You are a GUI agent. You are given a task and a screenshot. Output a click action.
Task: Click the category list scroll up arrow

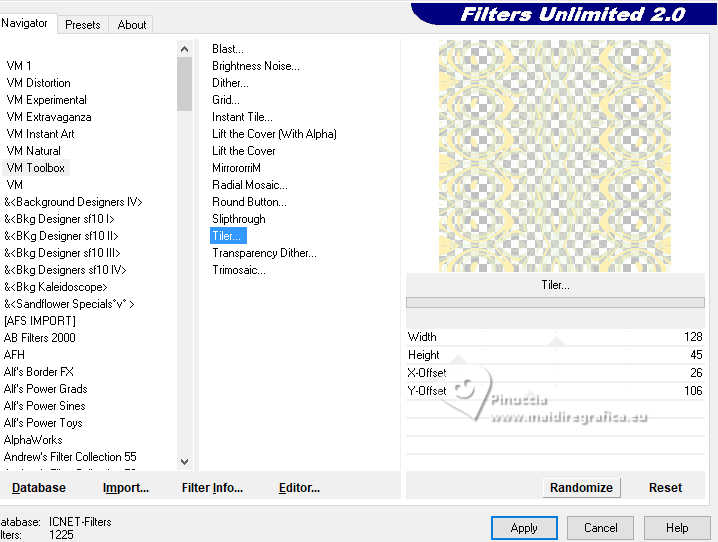[x=185, y=49]
